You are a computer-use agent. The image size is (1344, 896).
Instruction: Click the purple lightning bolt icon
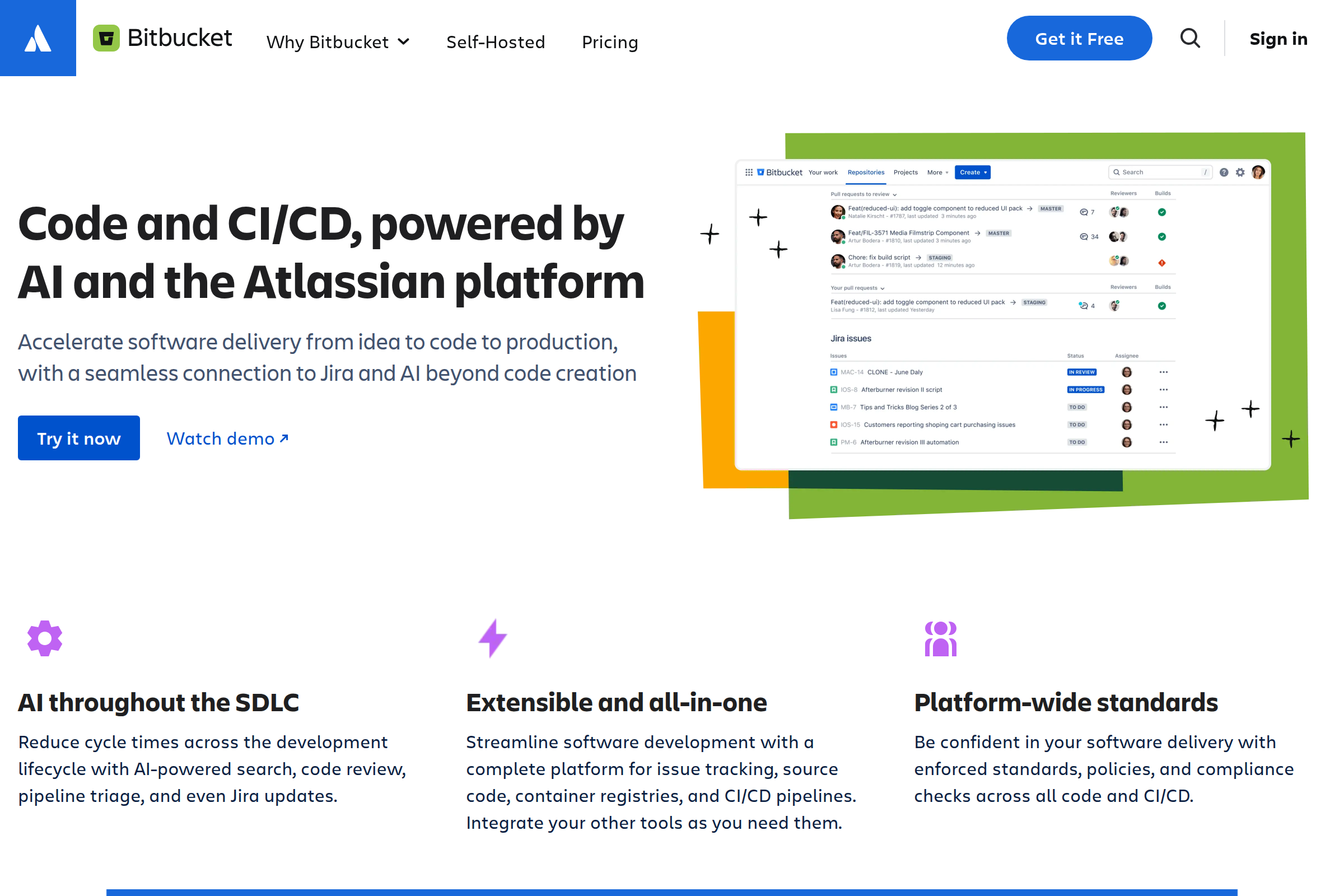click(493, 638)
